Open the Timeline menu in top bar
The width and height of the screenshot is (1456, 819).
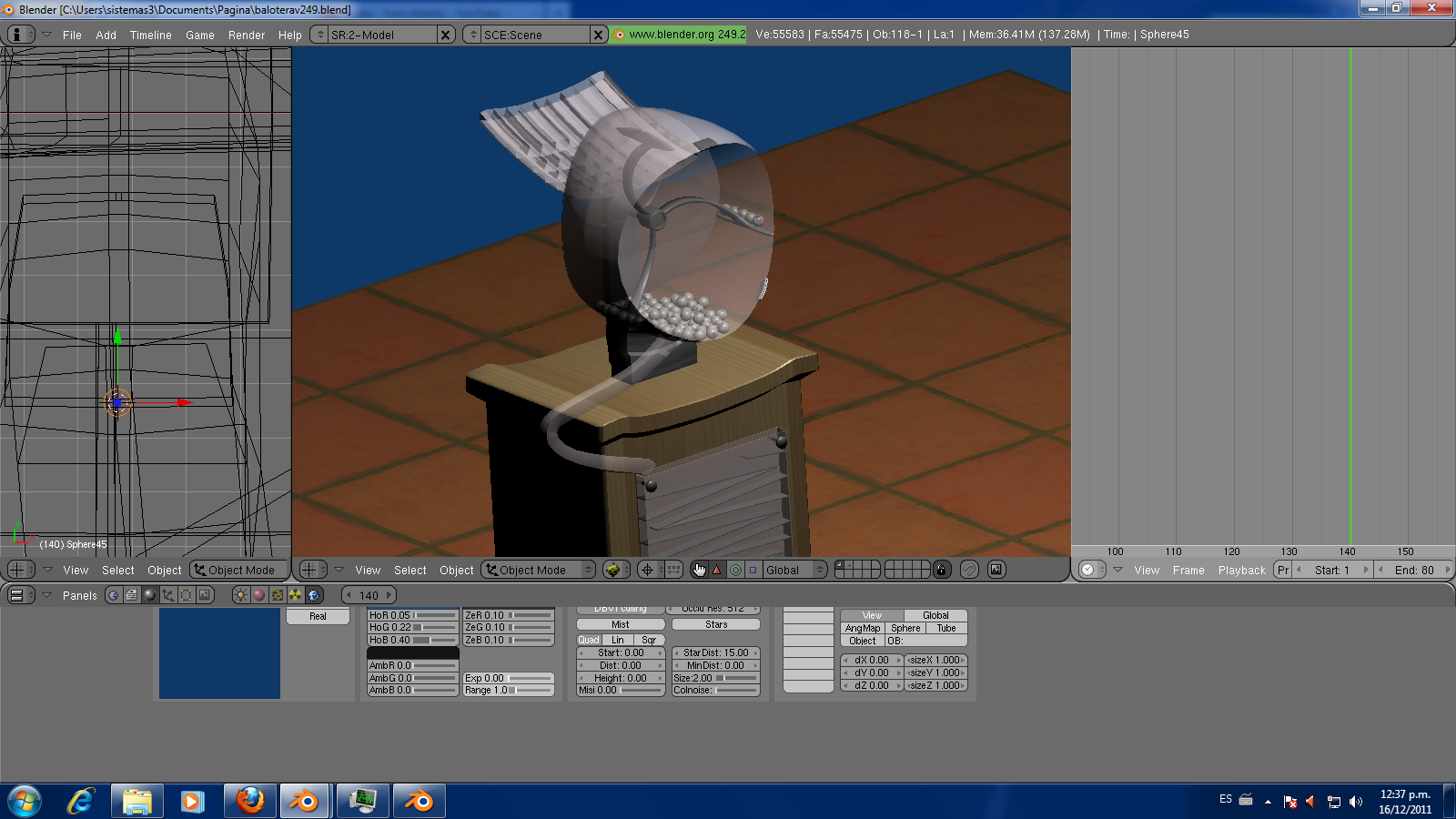150,35
